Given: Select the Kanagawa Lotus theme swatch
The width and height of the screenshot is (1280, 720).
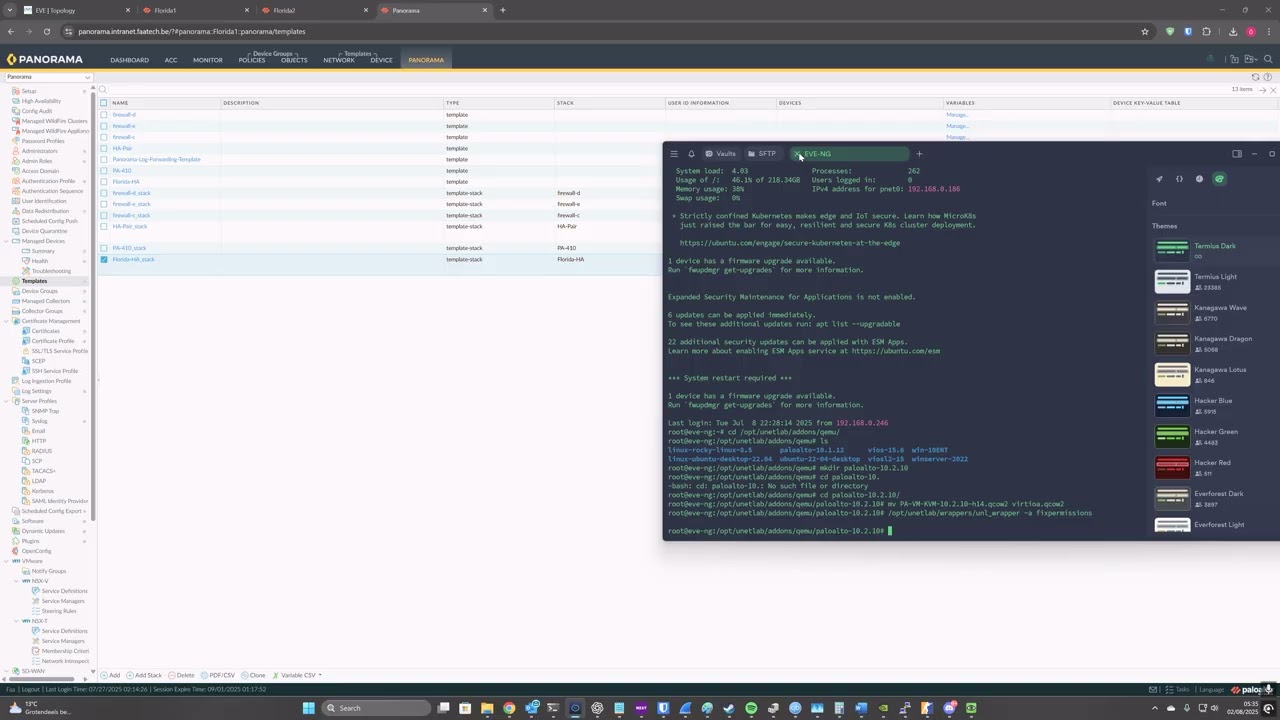Looking at the screenshot, I should pyautogui.click(x=1172, y=374).
